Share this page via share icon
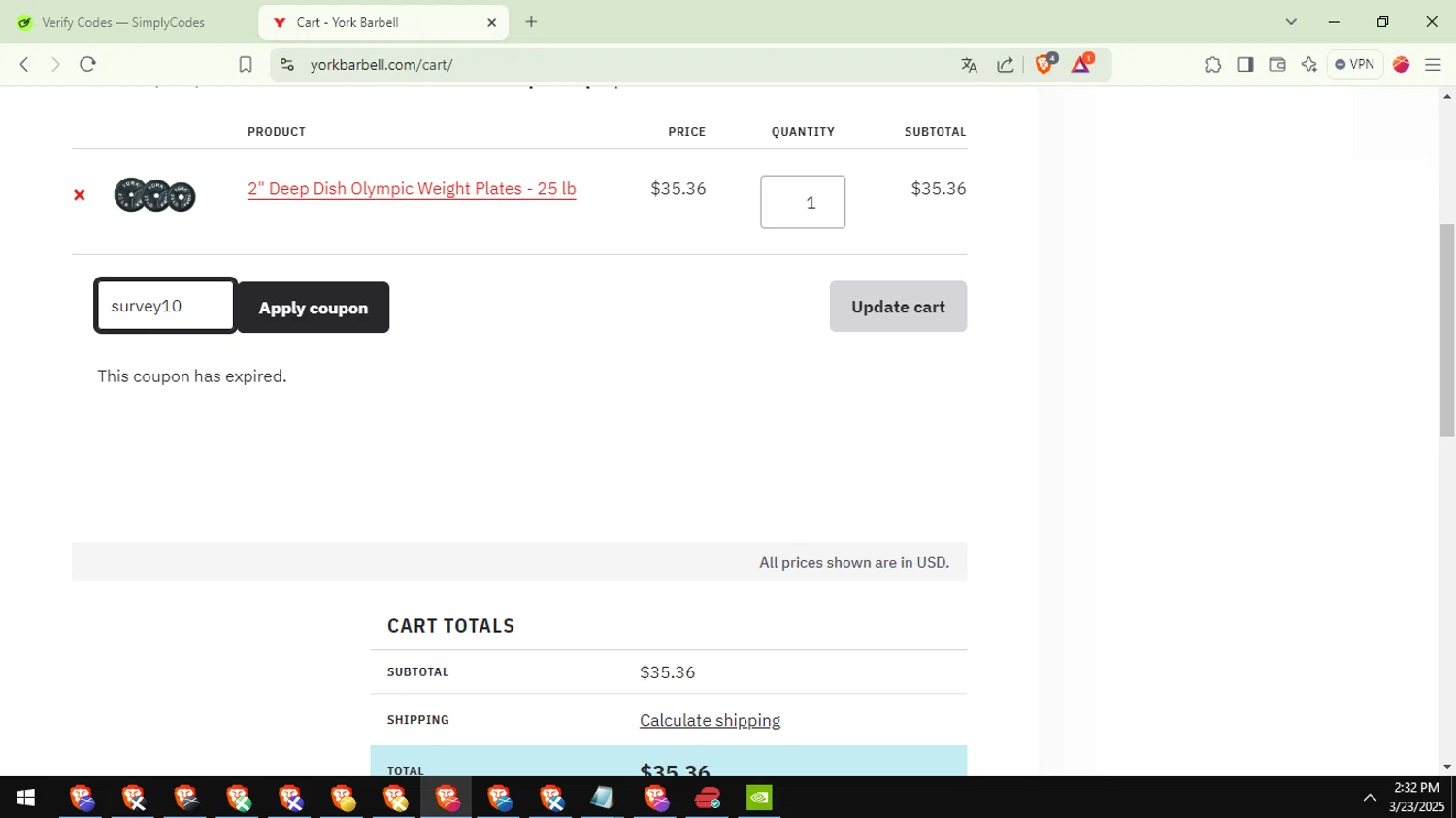This screenshot has width=1456, height=818. pos(1006,65)
